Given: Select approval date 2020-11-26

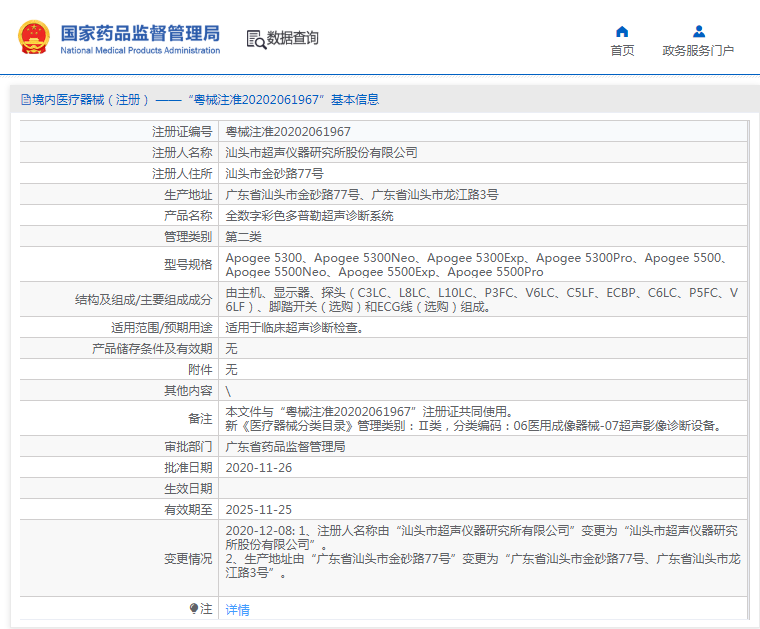Looking at the screenshot, I should coord(259,468).
